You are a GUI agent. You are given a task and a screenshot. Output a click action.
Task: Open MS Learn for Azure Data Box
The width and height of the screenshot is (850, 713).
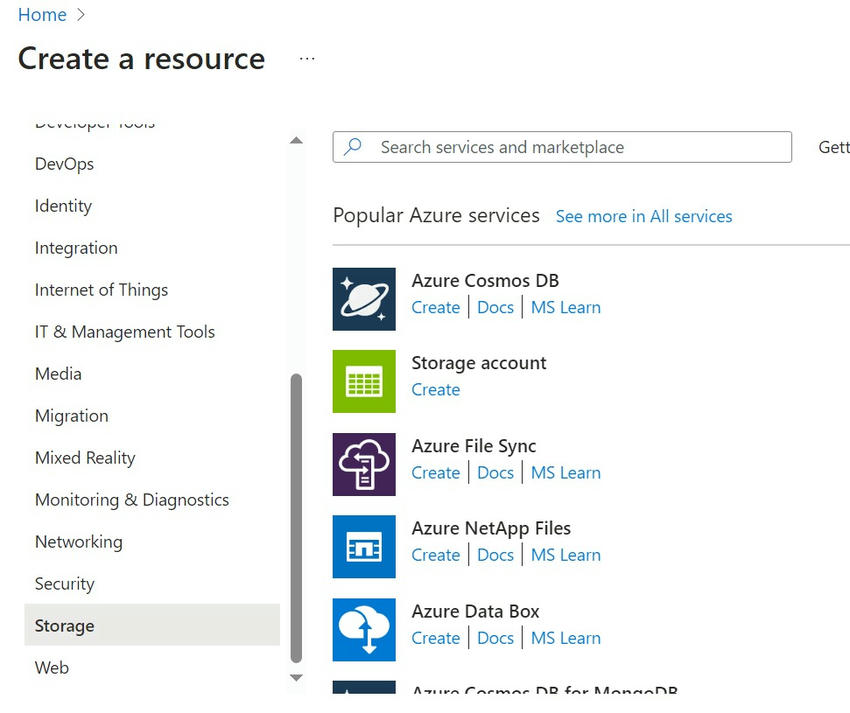[566, 637]
